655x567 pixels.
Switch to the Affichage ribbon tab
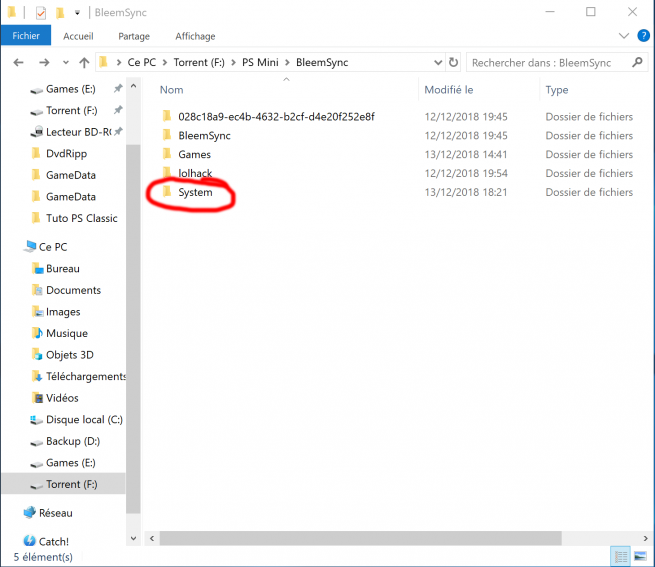tap(195, 36)
